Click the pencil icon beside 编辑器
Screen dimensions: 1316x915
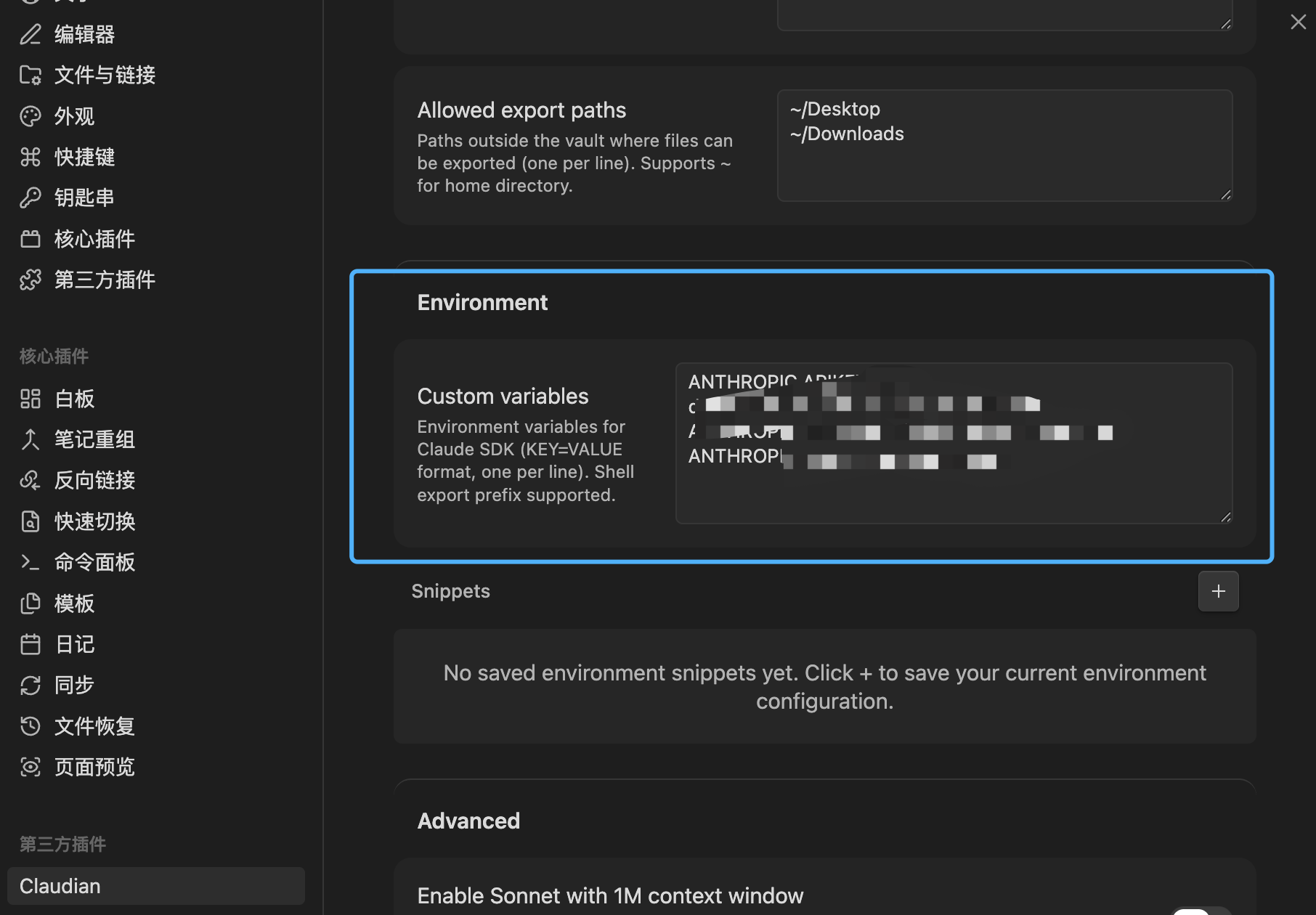click(x=31, y=34)
